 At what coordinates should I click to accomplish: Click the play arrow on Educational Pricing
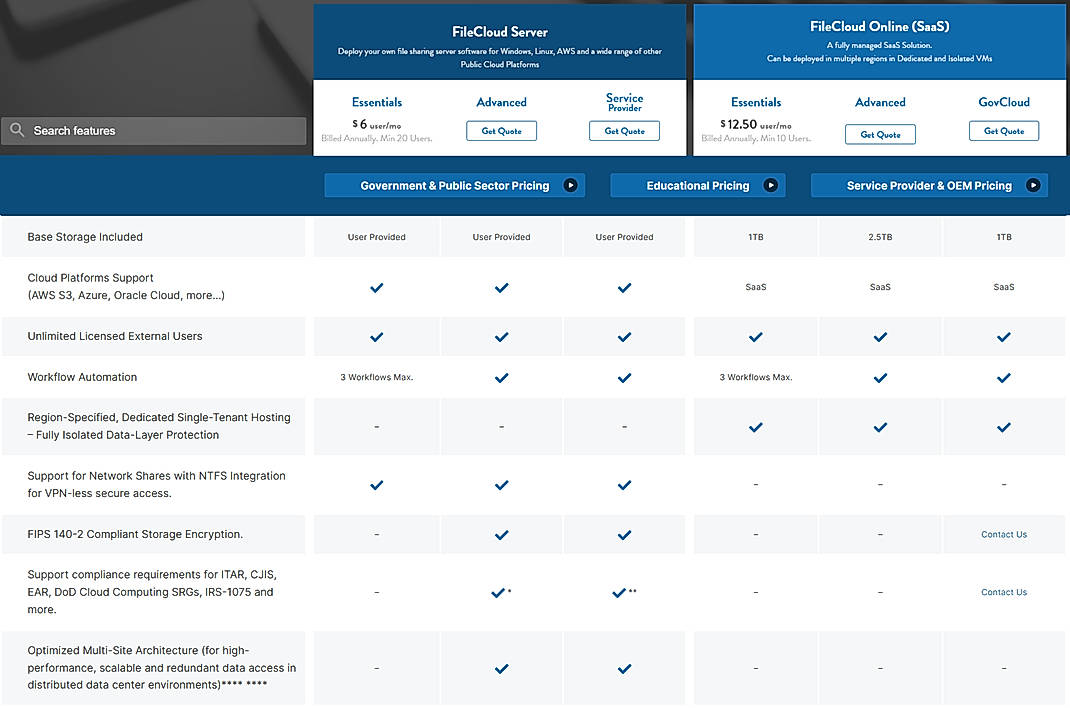tap(770, 185)
